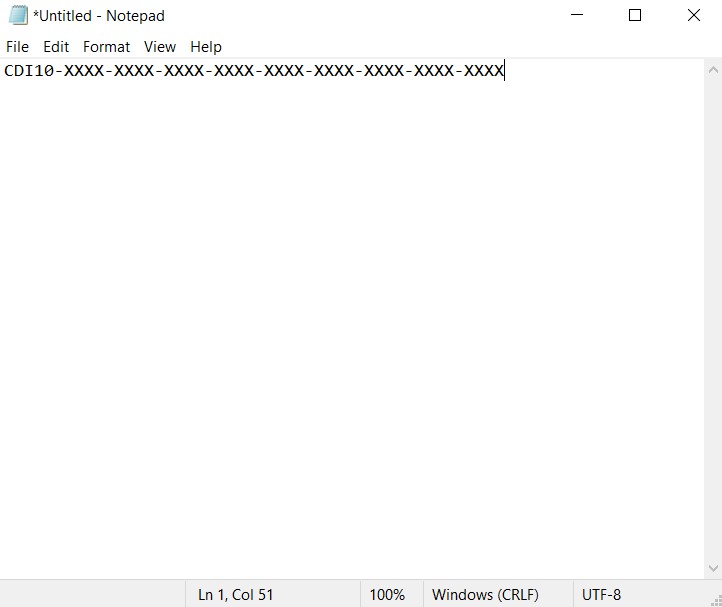The image size is (722, 607).
Task: Open the View menu
Action: 160,47
